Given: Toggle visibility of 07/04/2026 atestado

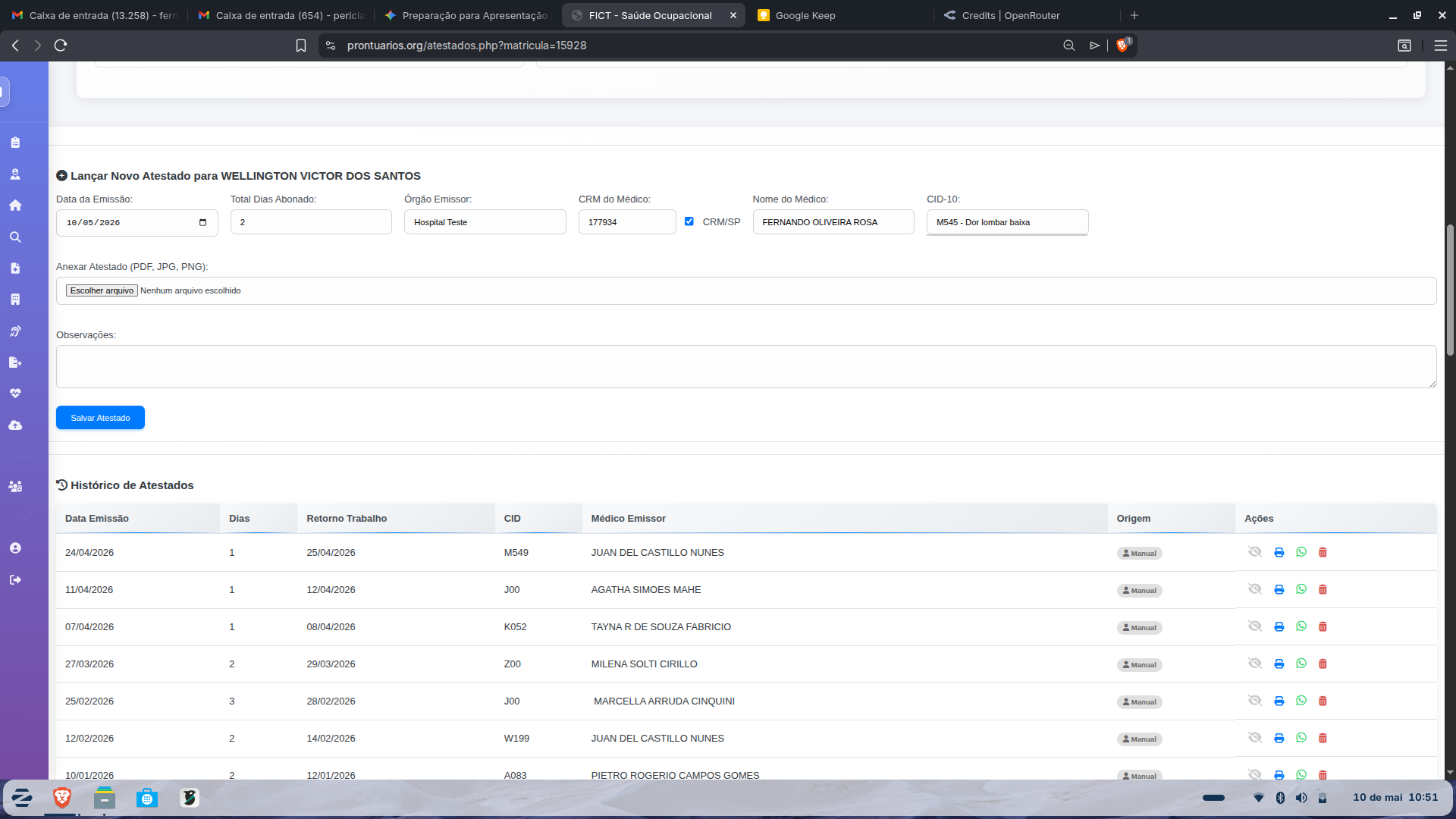Looking at the screenshot, I should pos(1255,626).
